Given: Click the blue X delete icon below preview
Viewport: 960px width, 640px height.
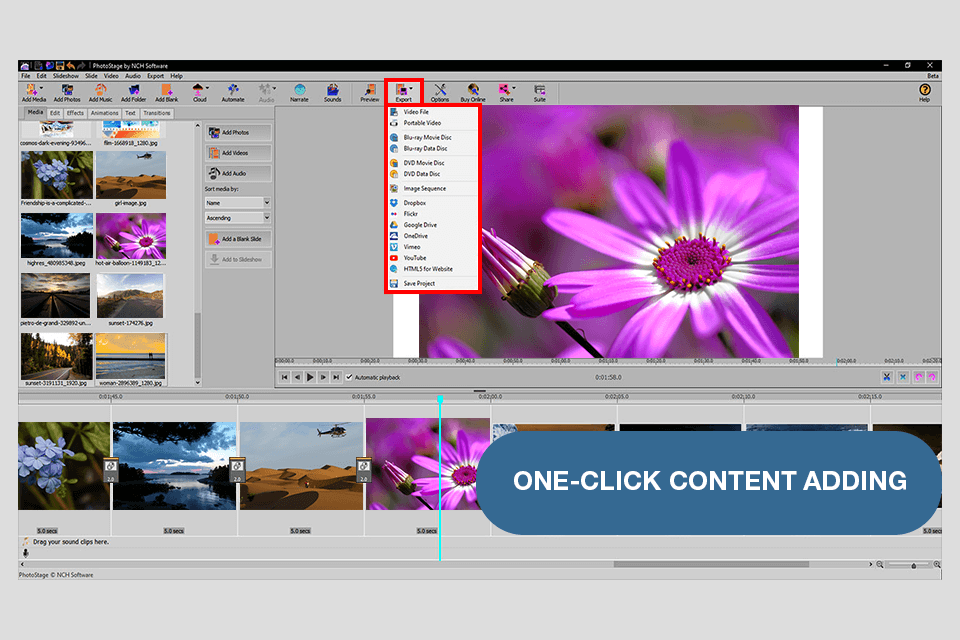Looking at the screenshot, I should click(x=902, y=377).
